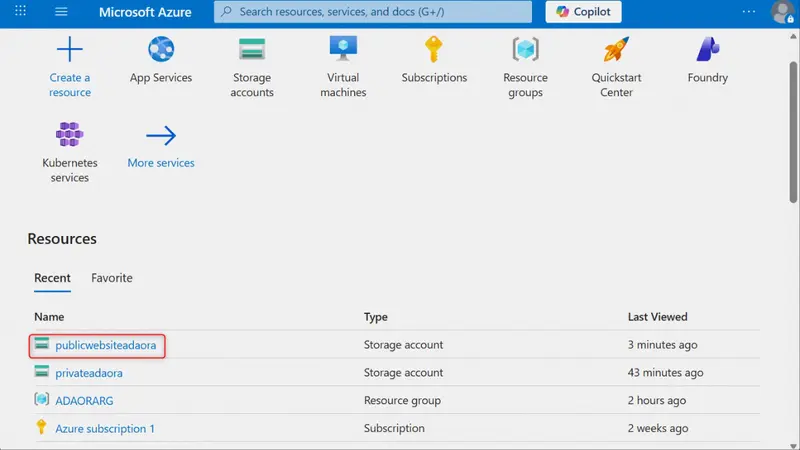The height and width of the screenshot is (450, 800).
Task: Open Foundry service icon
Action: (x=708, y=49)
